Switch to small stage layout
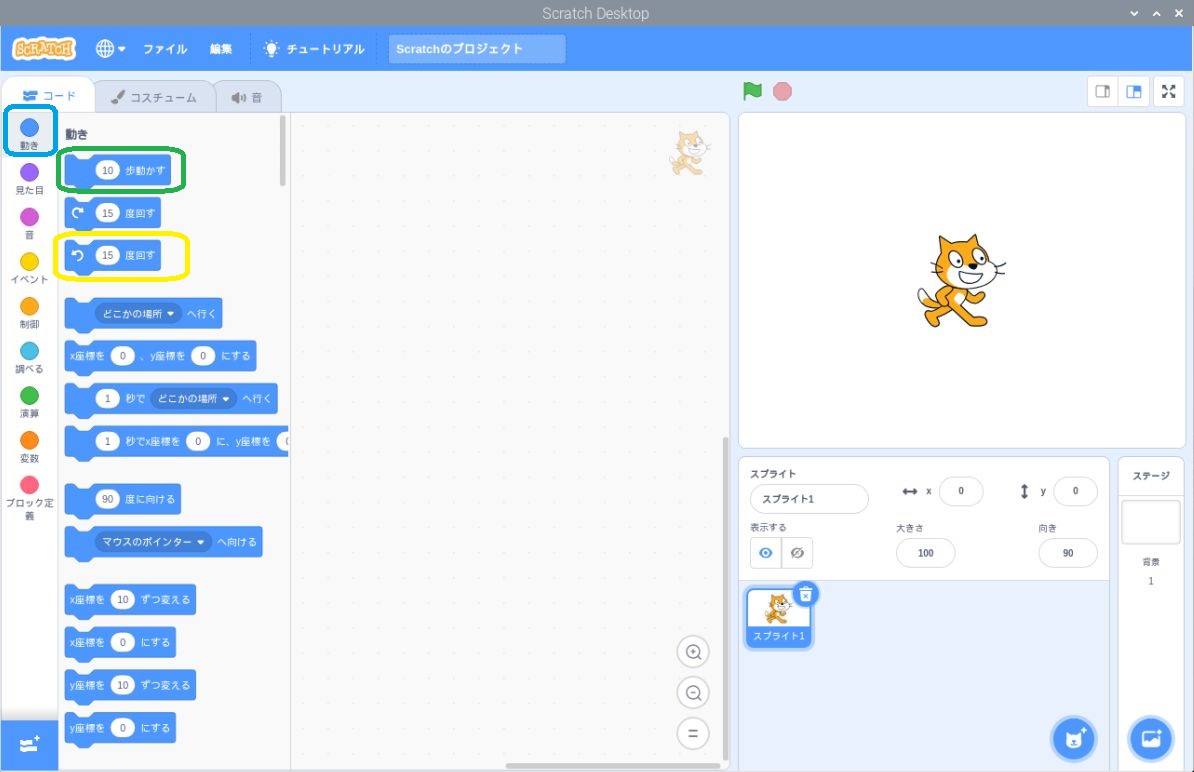This screenshot has height=772, width=1194. click(x=1103, y=91)
